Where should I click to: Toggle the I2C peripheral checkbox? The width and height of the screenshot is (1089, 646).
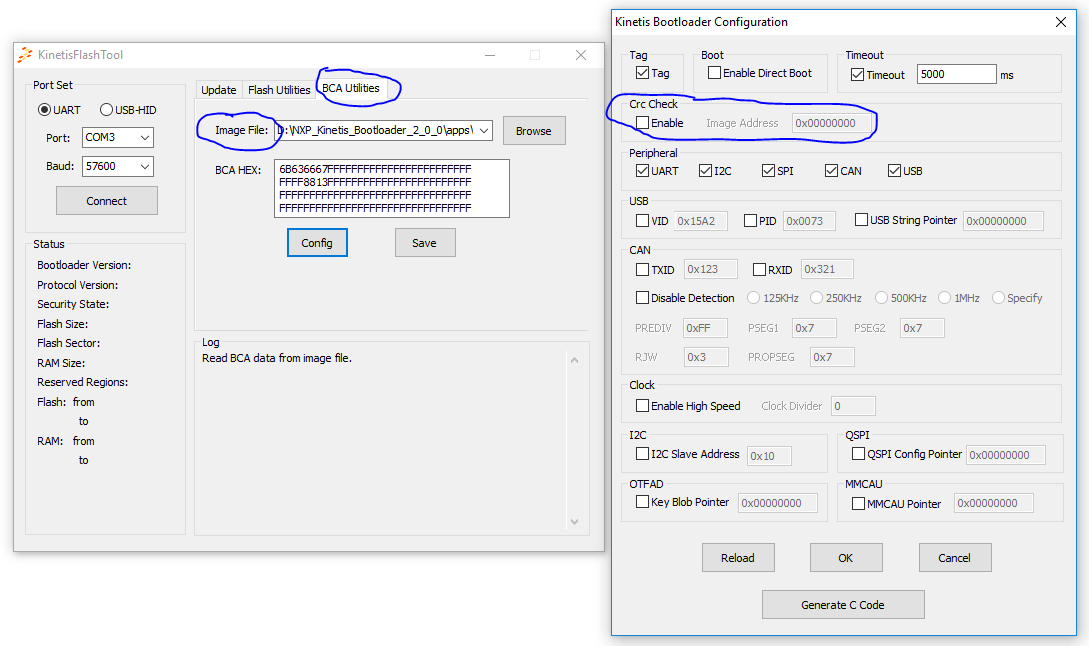[x=706, y=171]
